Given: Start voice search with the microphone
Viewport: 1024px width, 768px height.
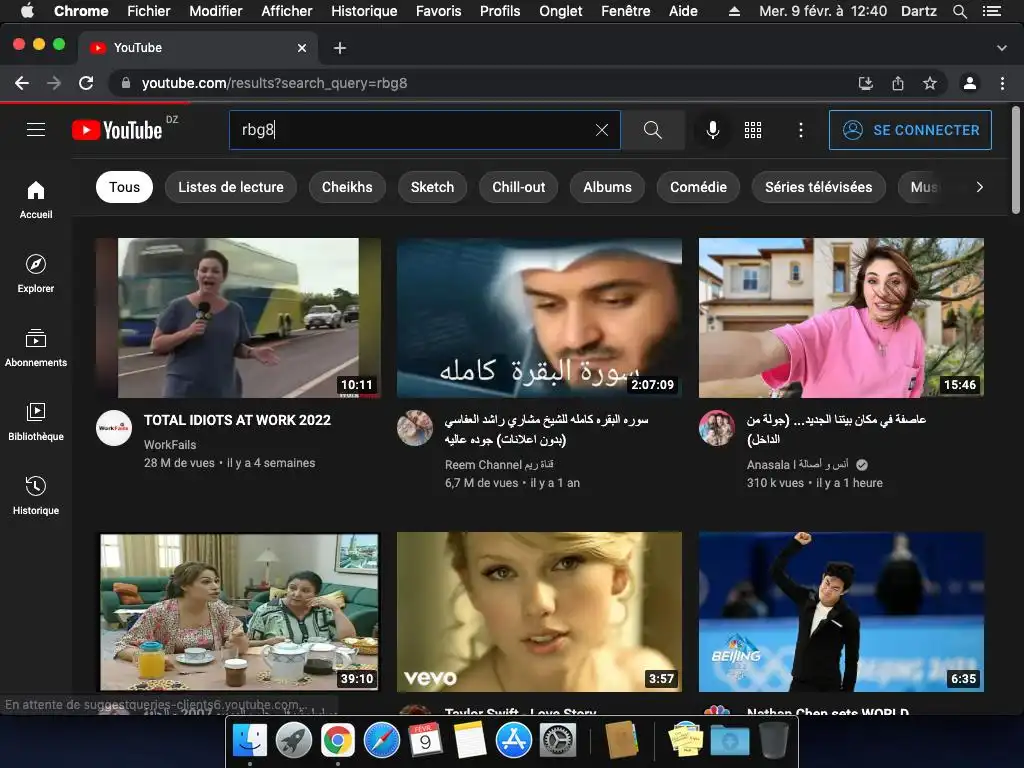Looking at the screenshot, I should pyautogui.click(x=713, y=130).
